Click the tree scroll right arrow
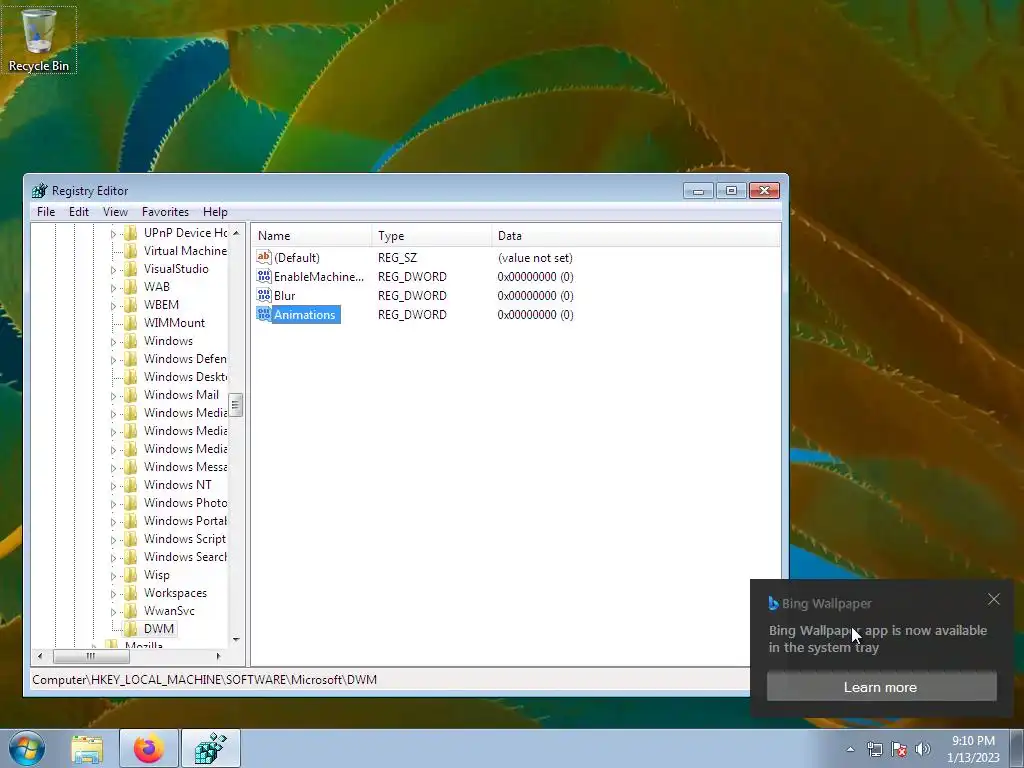Viewport: 1024px width, 768px height. point(218,656)
